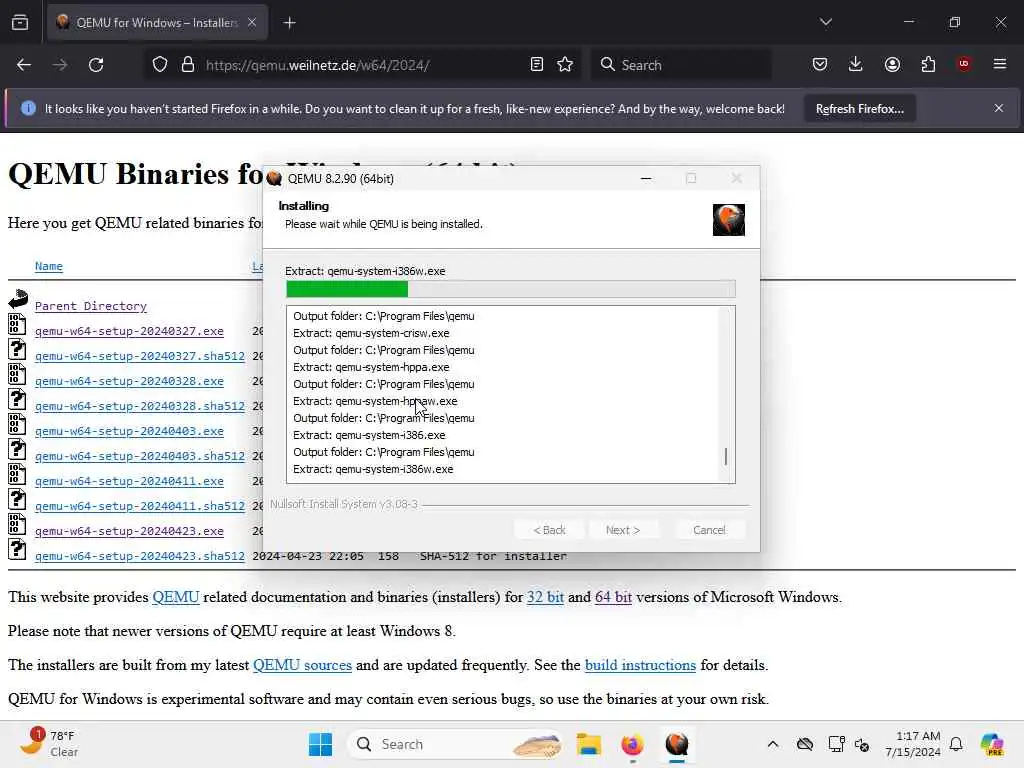Show hidden system tray icons chevron
1024x768 pixels.
point(773,744)
